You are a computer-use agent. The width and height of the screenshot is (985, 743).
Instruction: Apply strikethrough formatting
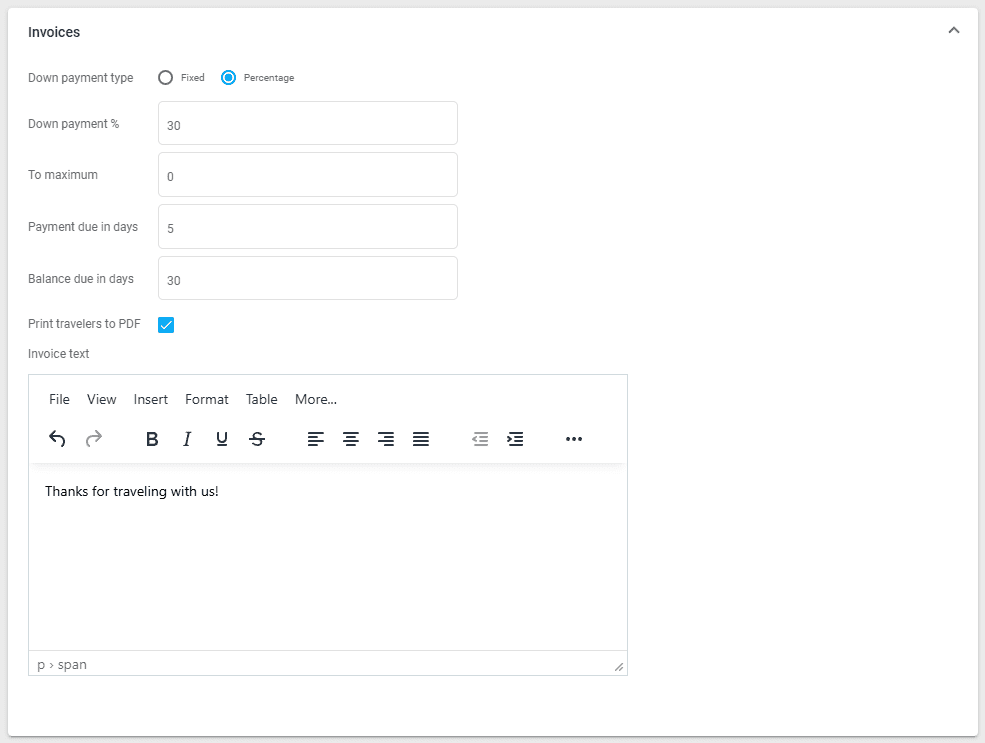[x=257, y=439]
